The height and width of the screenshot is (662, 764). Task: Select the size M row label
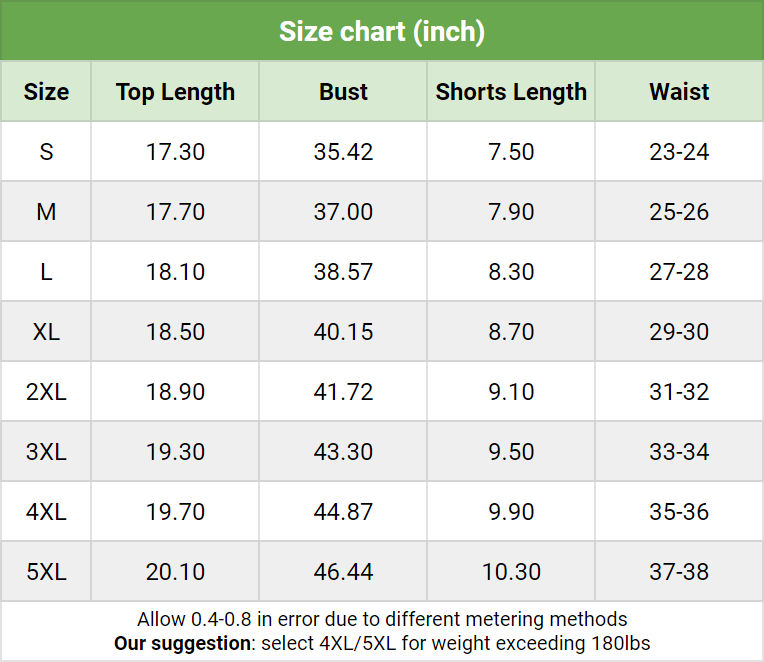46,211
